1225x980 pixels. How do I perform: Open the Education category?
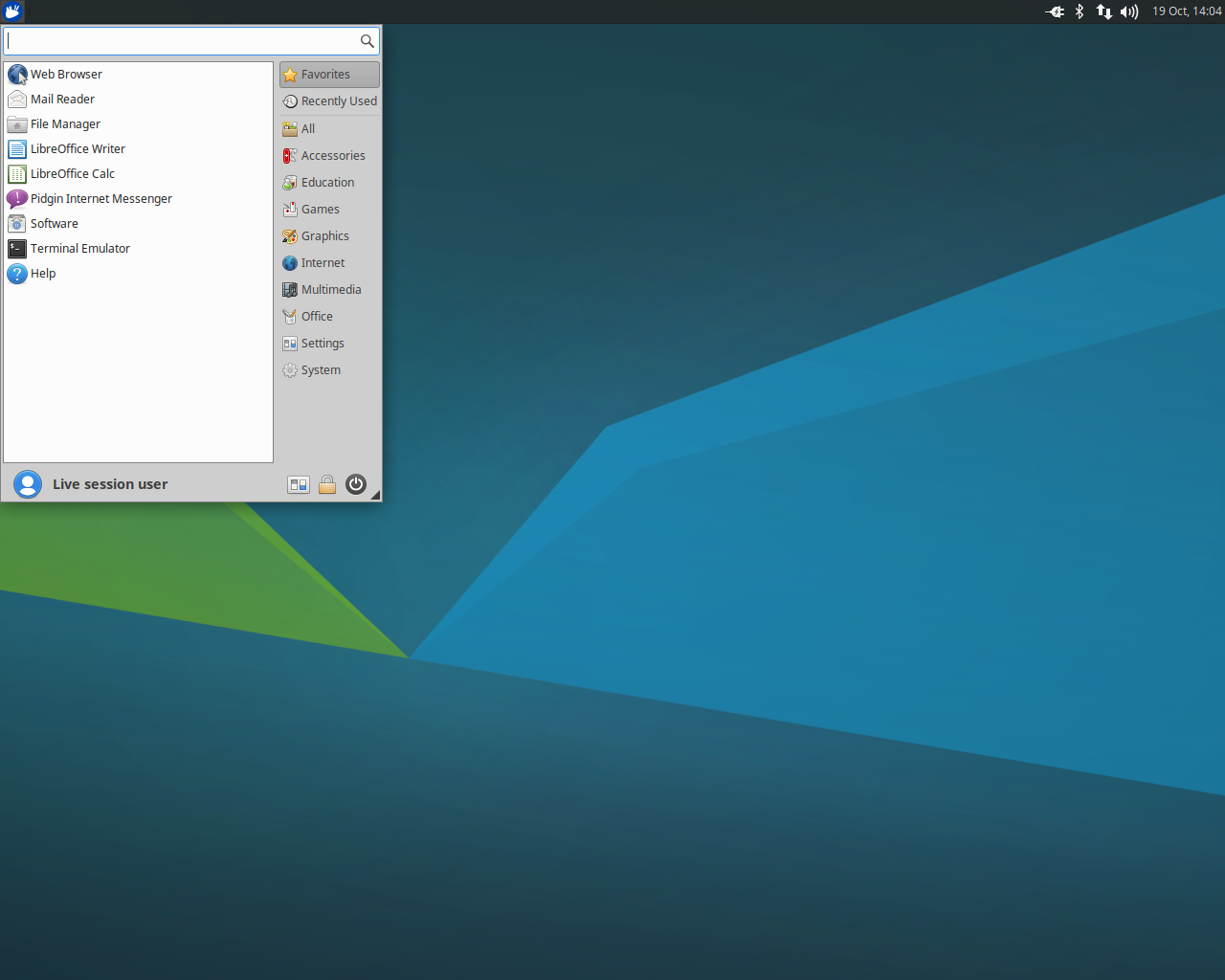[329, 183]
